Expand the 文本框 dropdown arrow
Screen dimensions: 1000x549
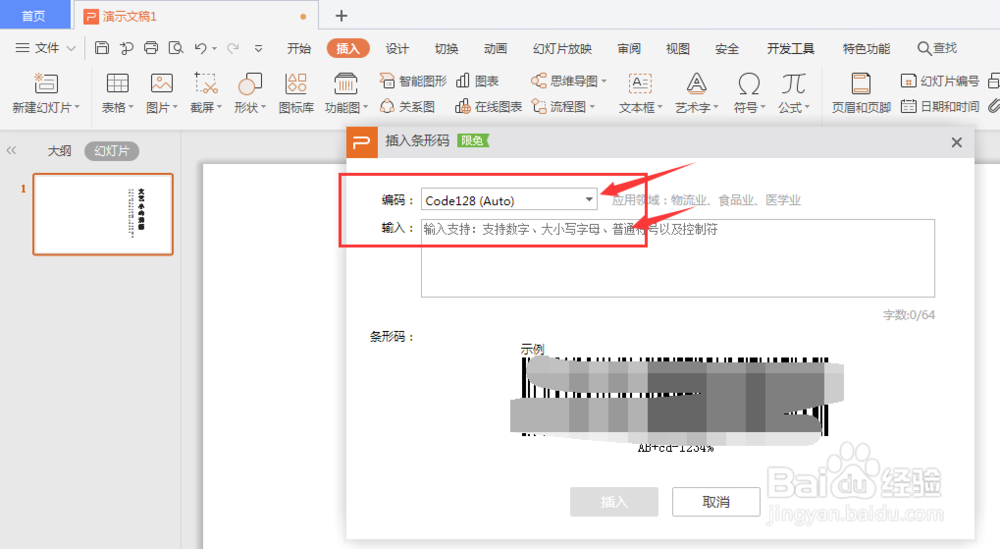point(660,107)
